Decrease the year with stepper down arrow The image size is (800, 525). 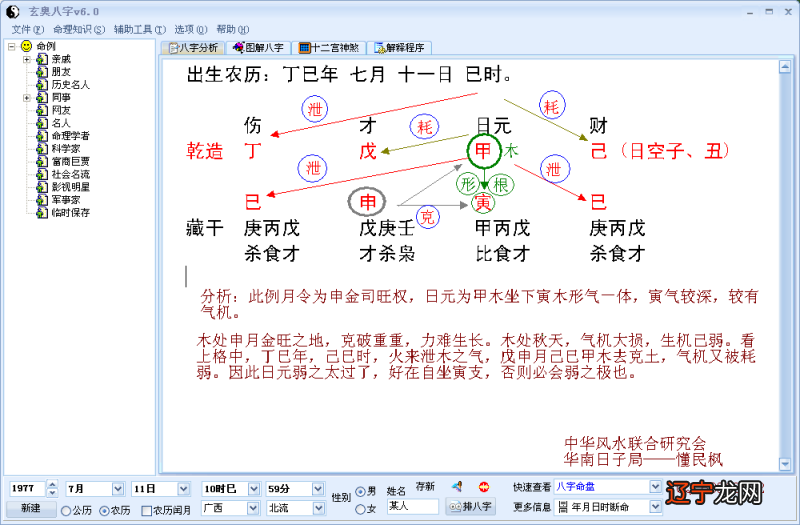click(52, 493)
